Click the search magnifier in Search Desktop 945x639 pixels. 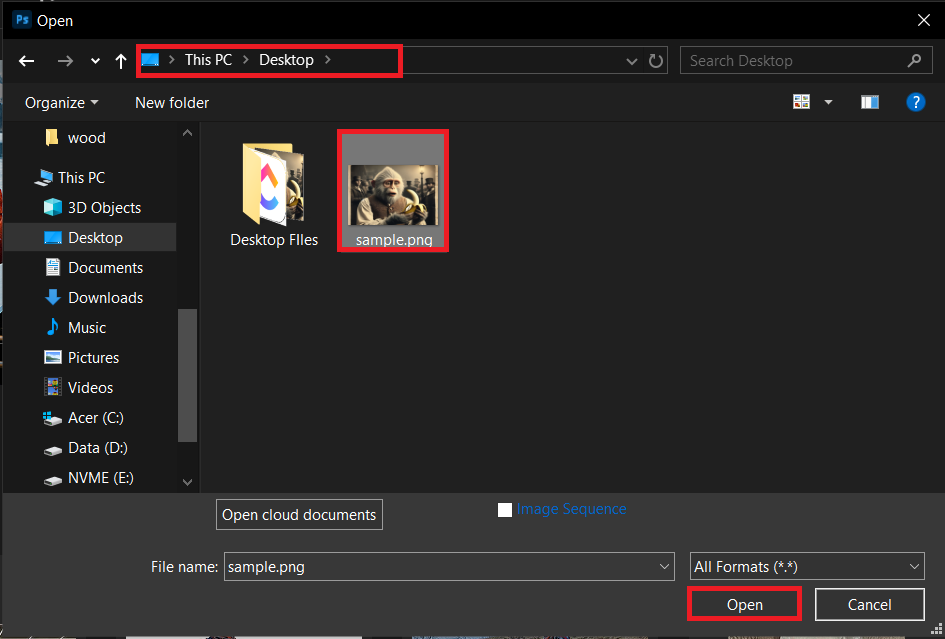pyautogui.click(x=915, y=60)
